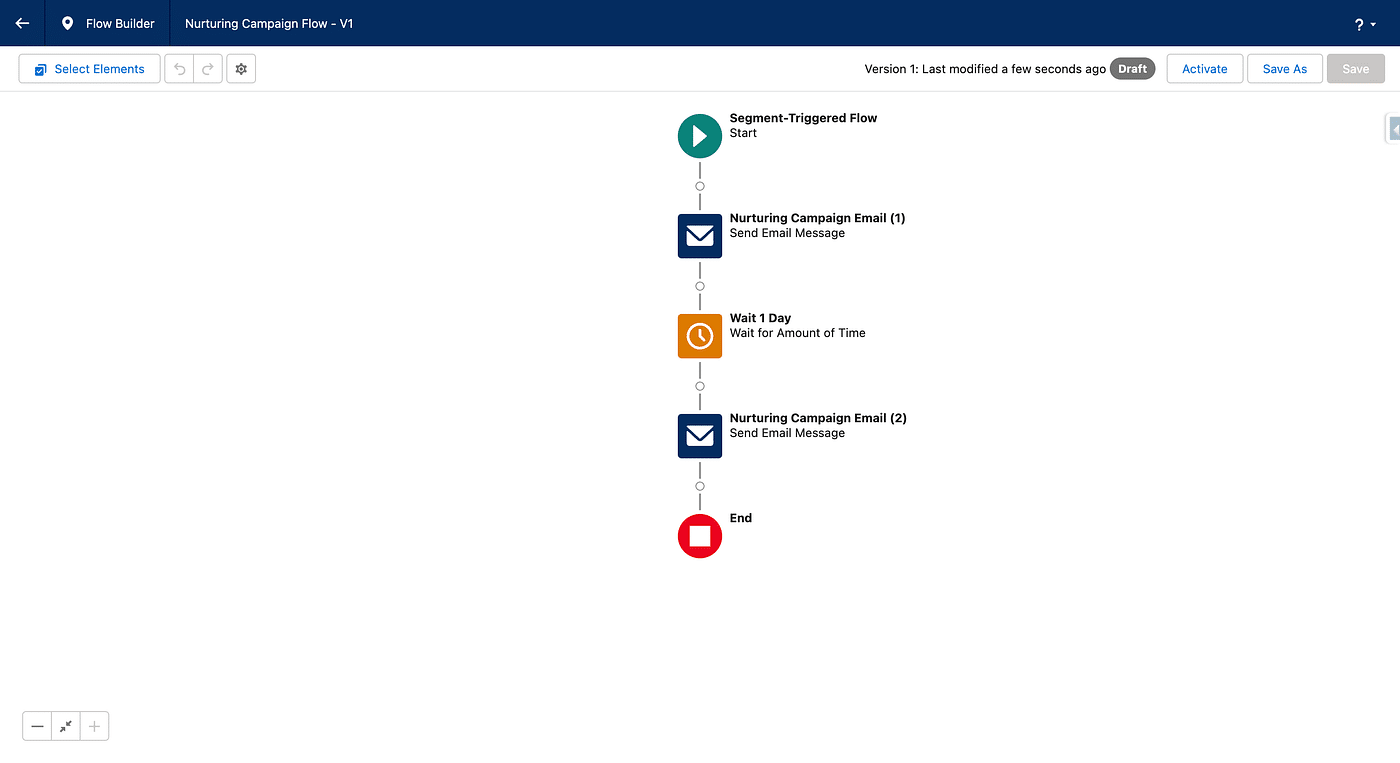
Task: Click the Undo arrow icon
Action: (x=180, y=69)
